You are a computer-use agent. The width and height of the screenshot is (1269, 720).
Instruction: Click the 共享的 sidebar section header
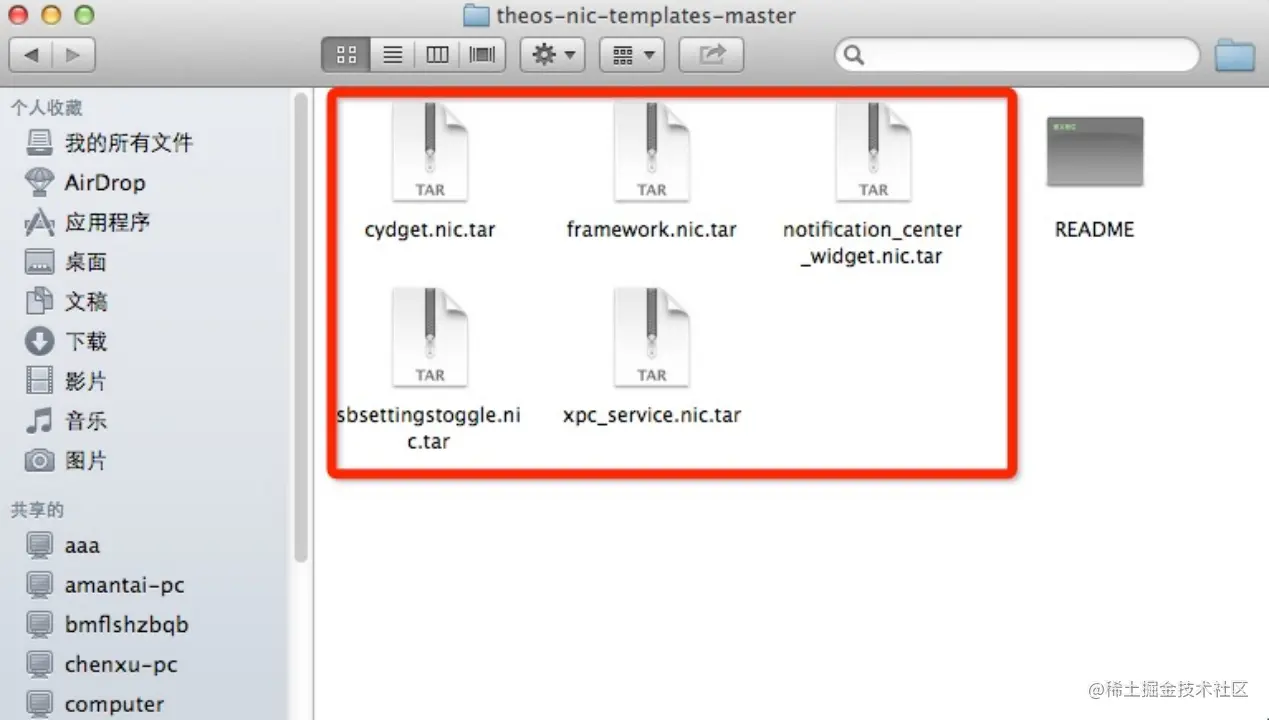37,510
